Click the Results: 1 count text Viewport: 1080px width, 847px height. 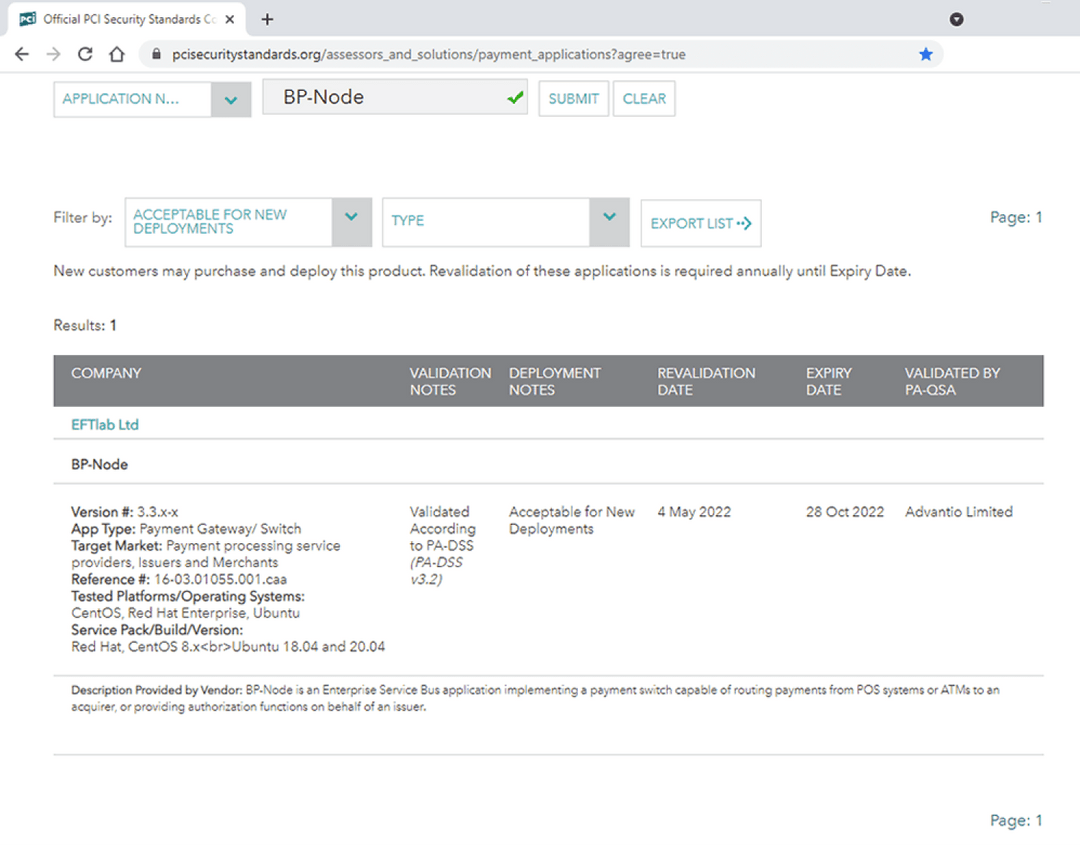pyautogui.click(x=85, y=326)
